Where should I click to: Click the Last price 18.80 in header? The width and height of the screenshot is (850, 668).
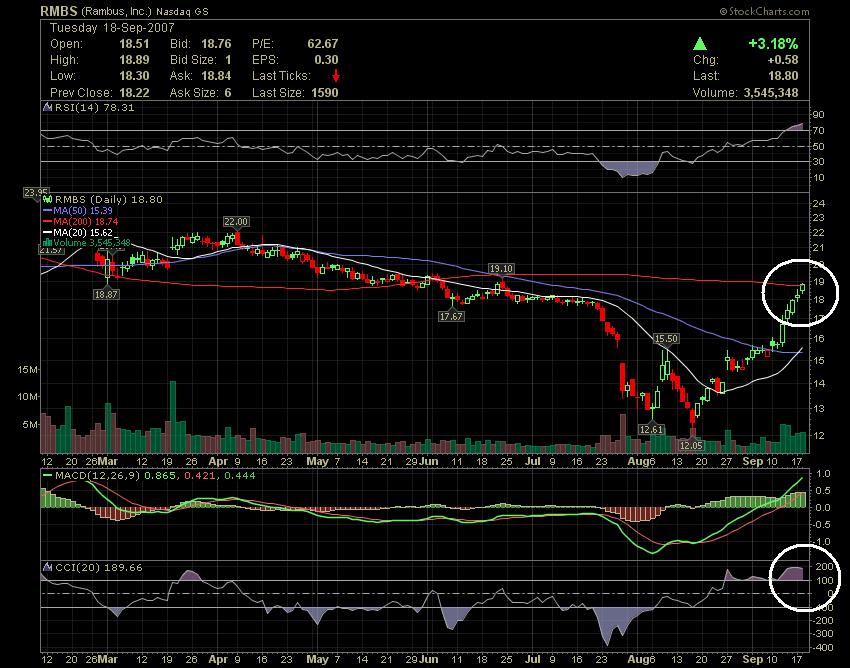tap(783, 76)
